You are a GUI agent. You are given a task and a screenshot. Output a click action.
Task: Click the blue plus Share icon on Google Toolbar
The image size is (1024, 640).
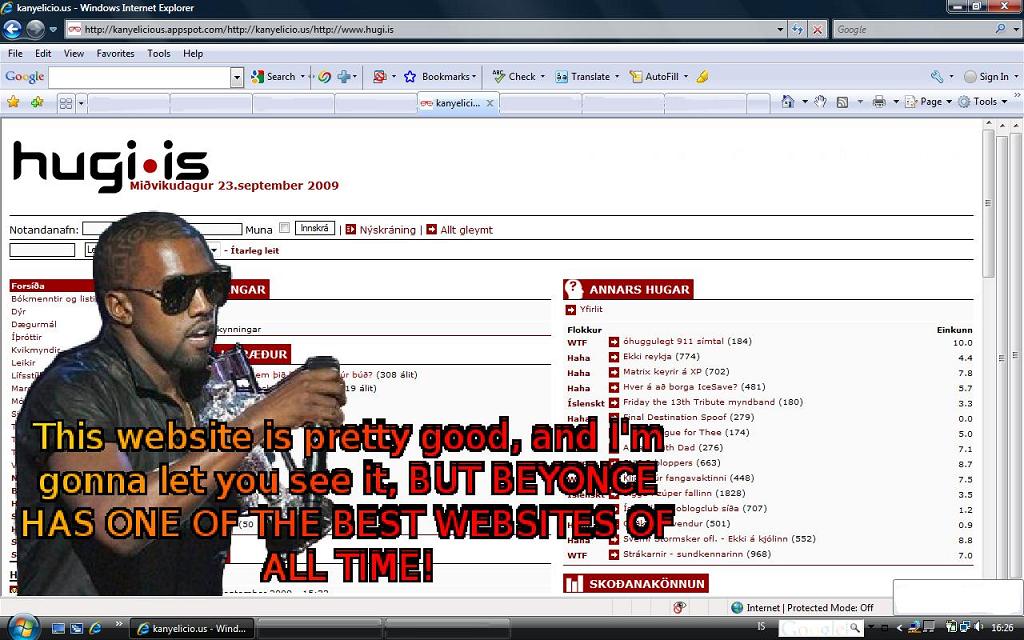pyautogui.click(x=344, y=76)
